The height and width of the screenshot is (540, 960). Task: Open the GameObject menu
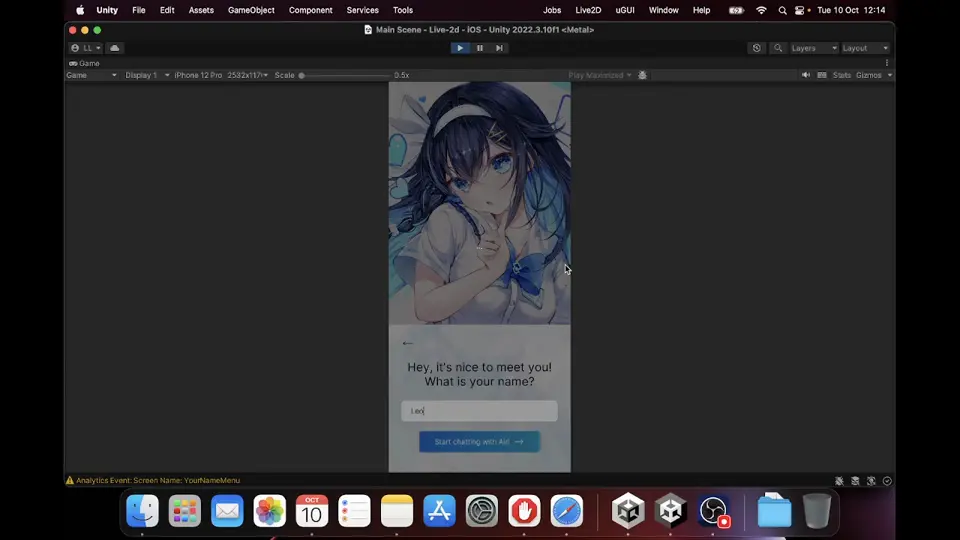(251, 10)
